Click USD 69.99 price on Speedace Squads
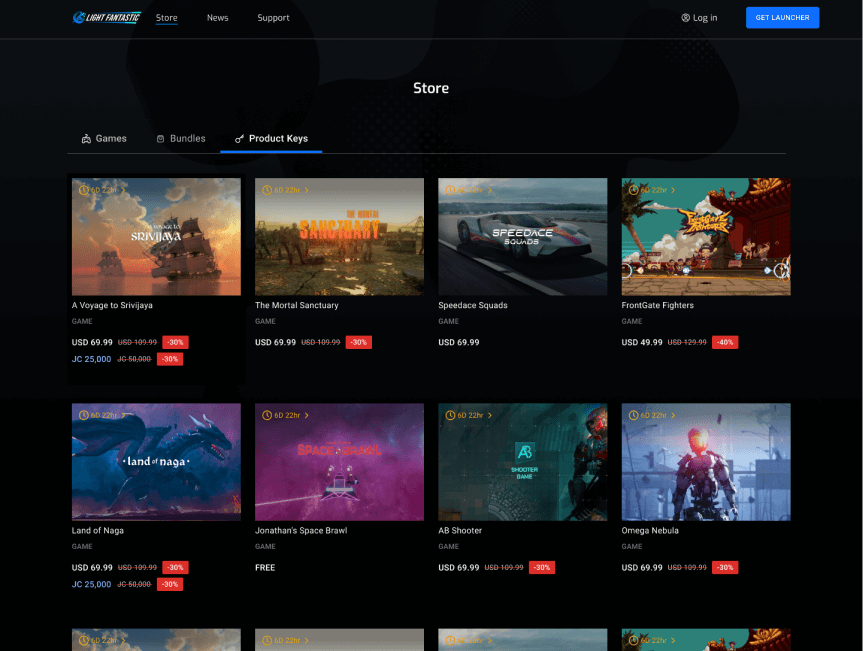The height and width of the screenshot is (651, 863). click(x=458, y=342)
